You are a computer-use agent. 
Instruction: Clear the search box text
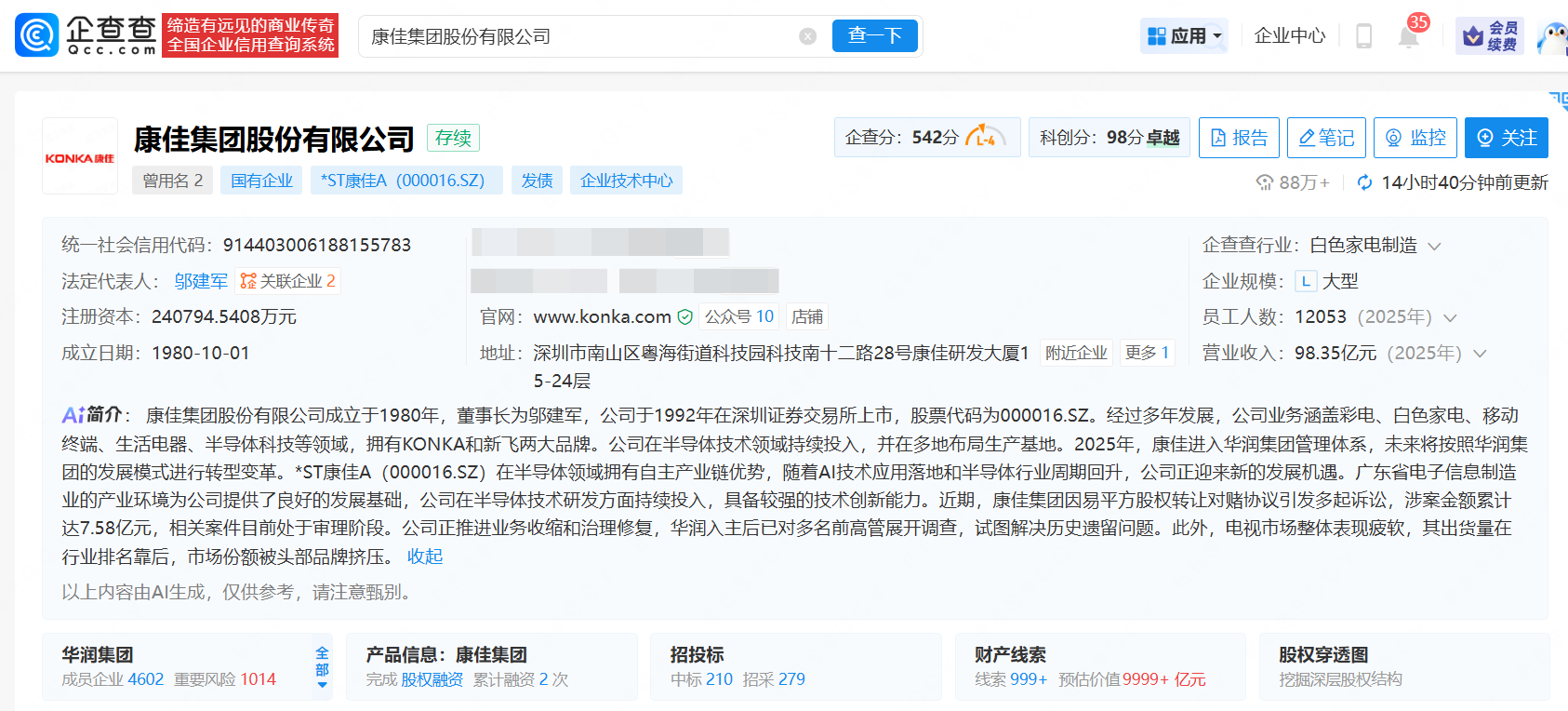click(x=807, y=36)
